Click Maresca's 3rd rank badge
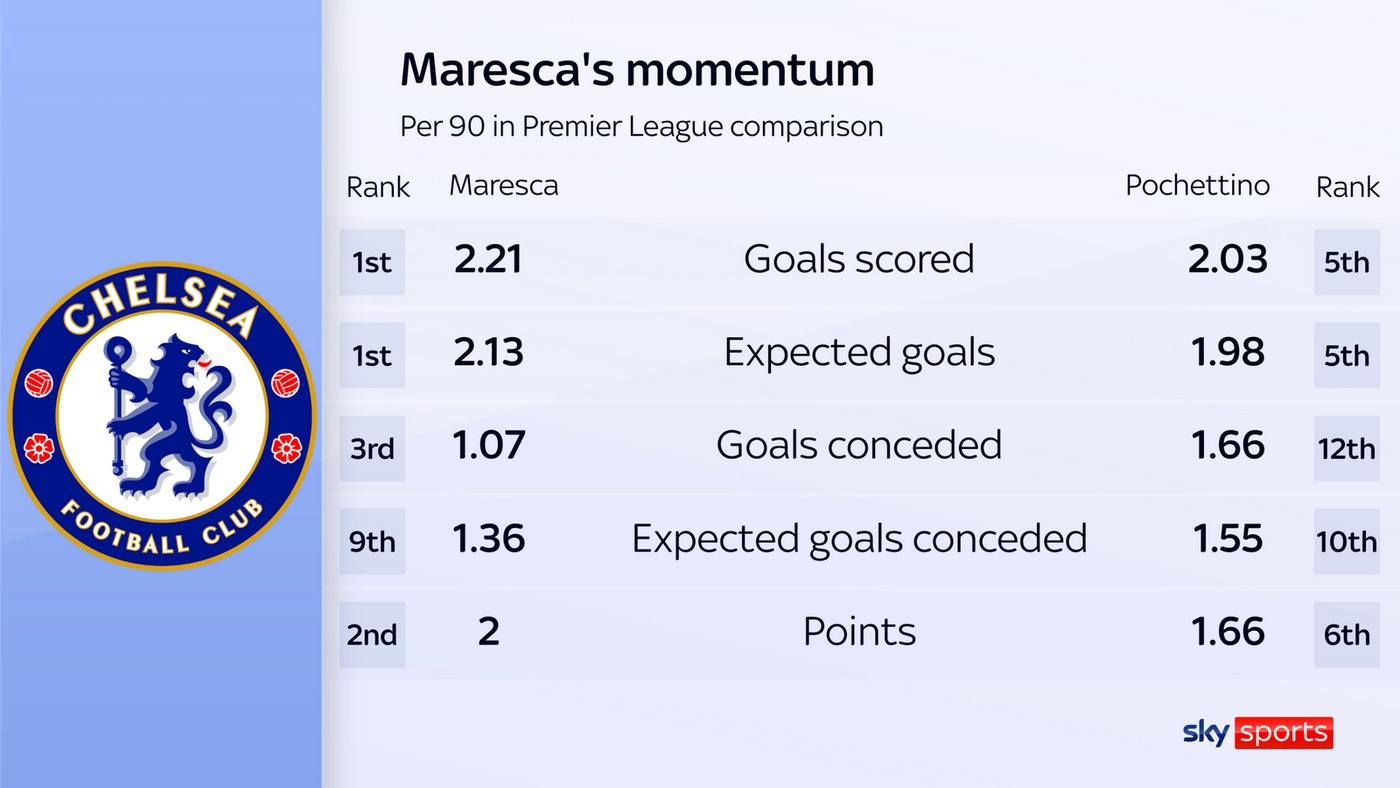 [372, 449]
